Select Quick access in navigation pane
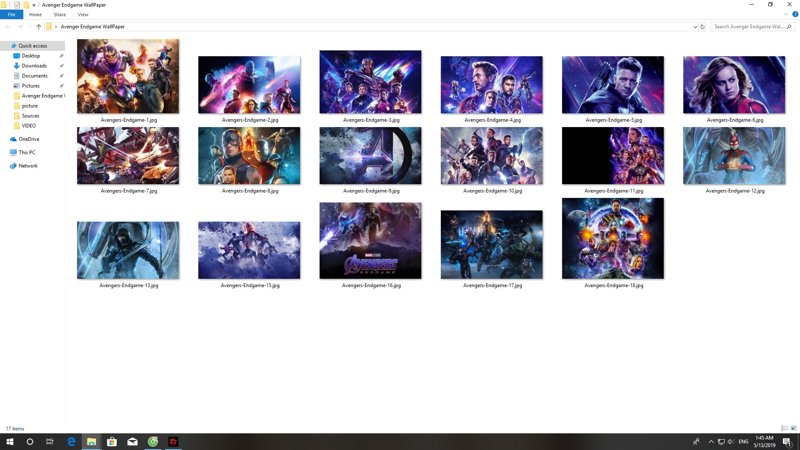Viewport: 800px width, 450px height. 32,46
